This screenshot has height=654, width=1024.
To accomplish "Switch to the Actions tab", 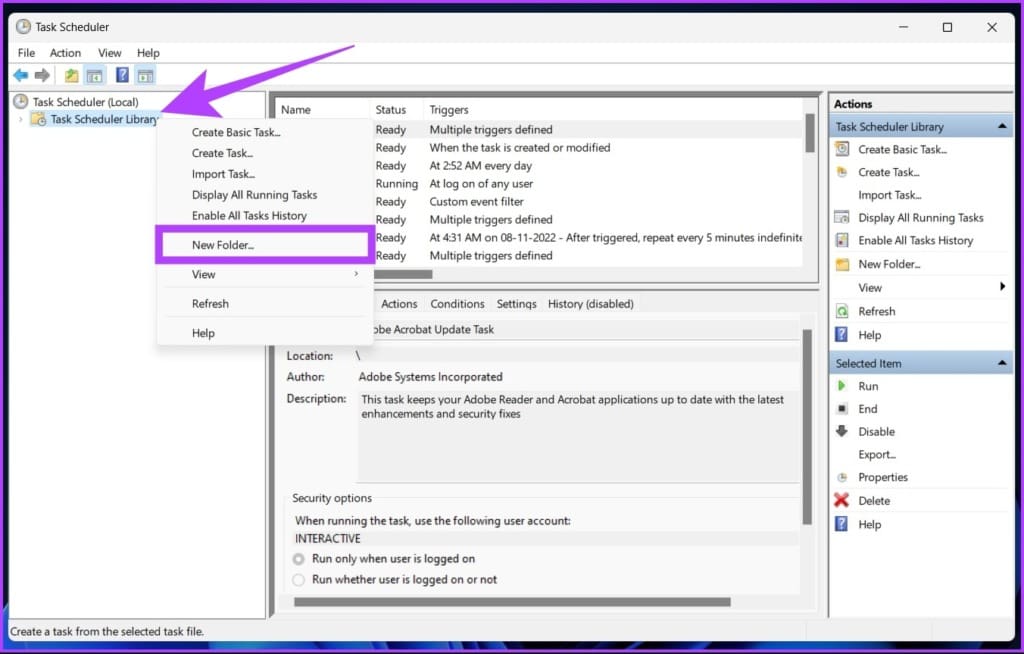I will click(399, 304).
